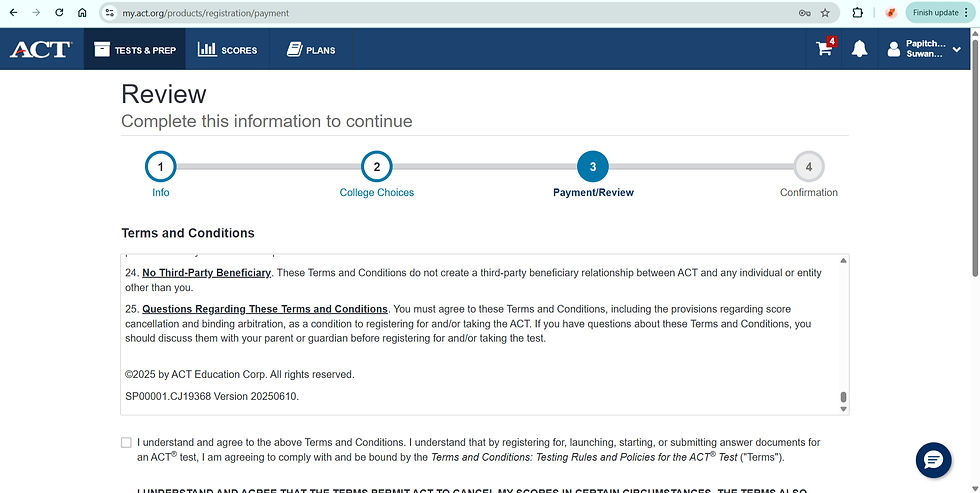This screenshot has height=493, width=980.
Task: Click the No Third-Party Beneficiary heading
Action: click(207, 273)
